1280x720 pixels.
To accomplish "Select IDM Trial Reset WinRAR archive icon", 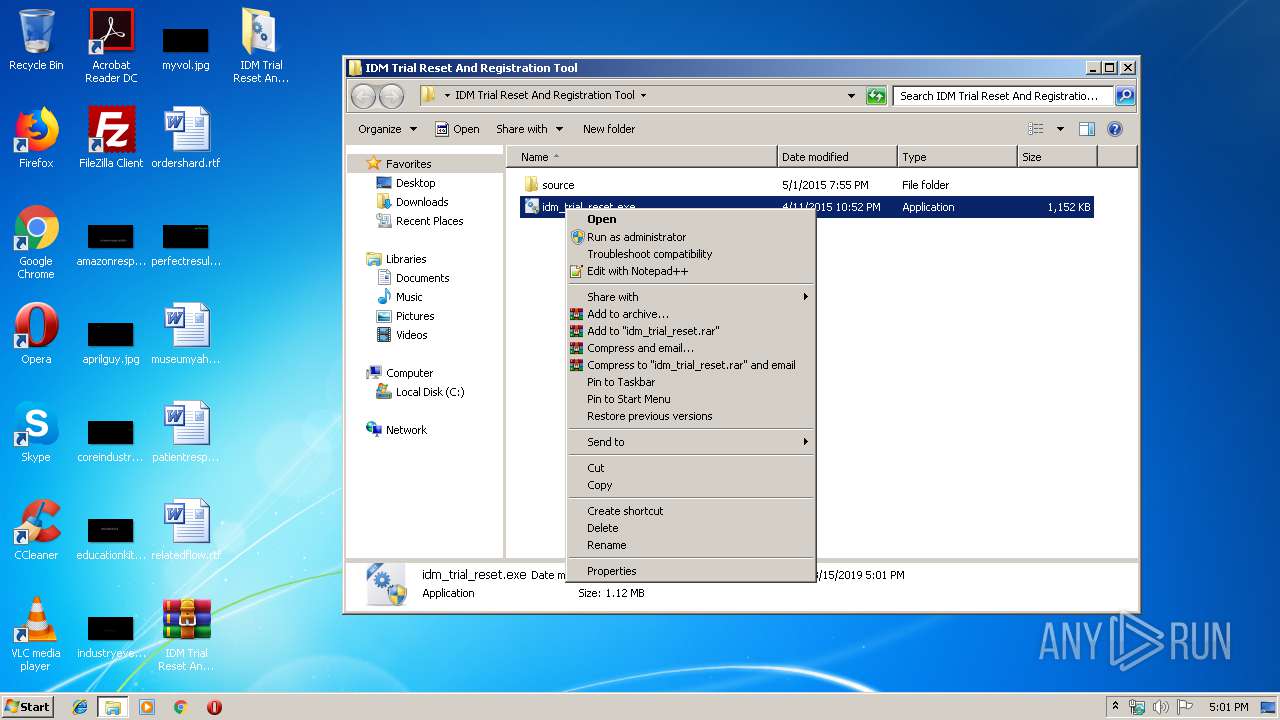I will tap(186, 634).
